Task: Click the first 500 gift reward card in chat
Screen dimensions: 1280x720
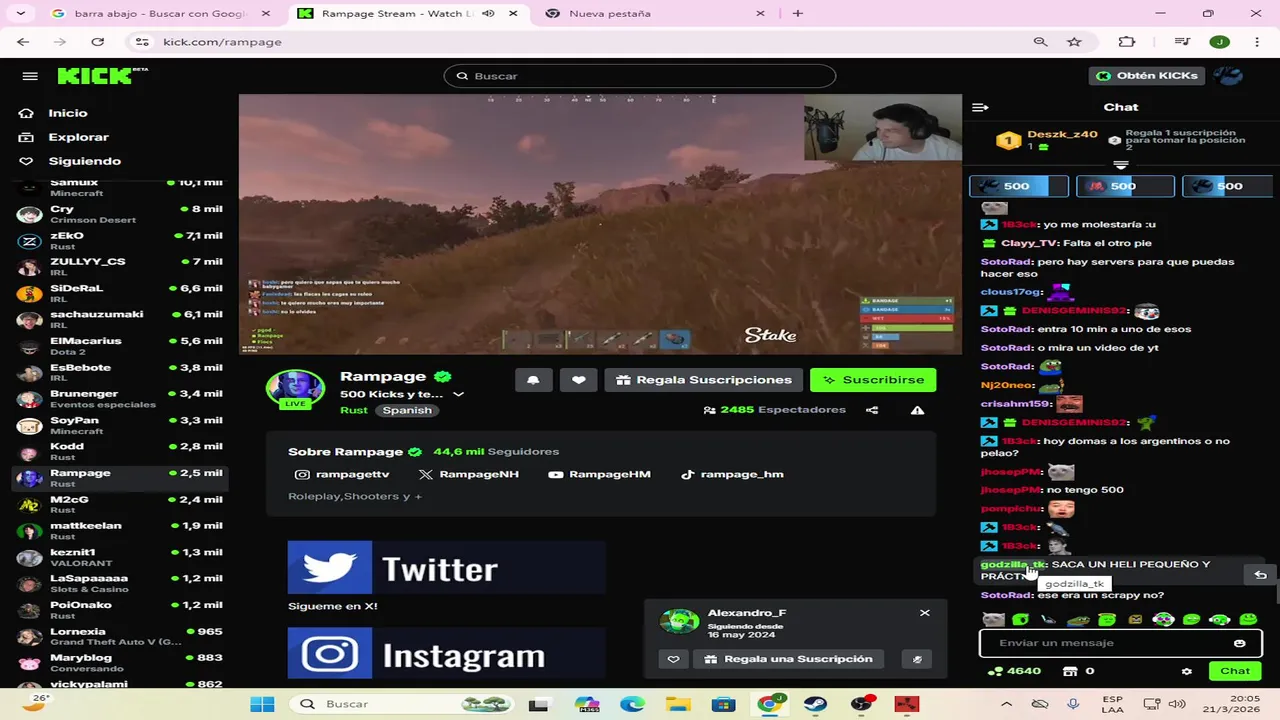Action: [x=1019, y=186]
